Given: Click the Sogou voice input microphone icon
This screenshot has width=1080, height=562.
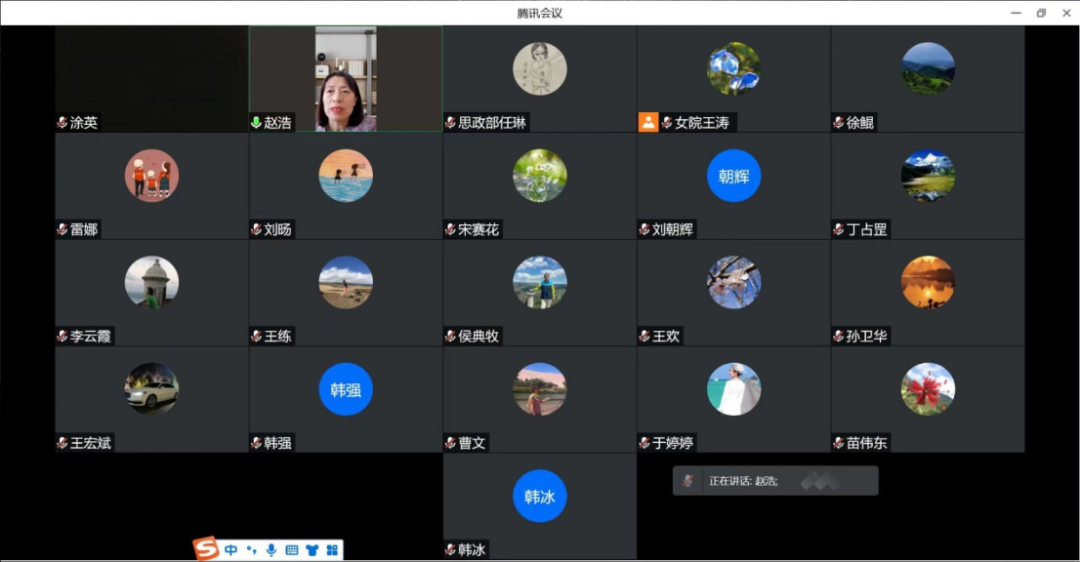Looking at the screenshot, I should [x=271, y=550].
